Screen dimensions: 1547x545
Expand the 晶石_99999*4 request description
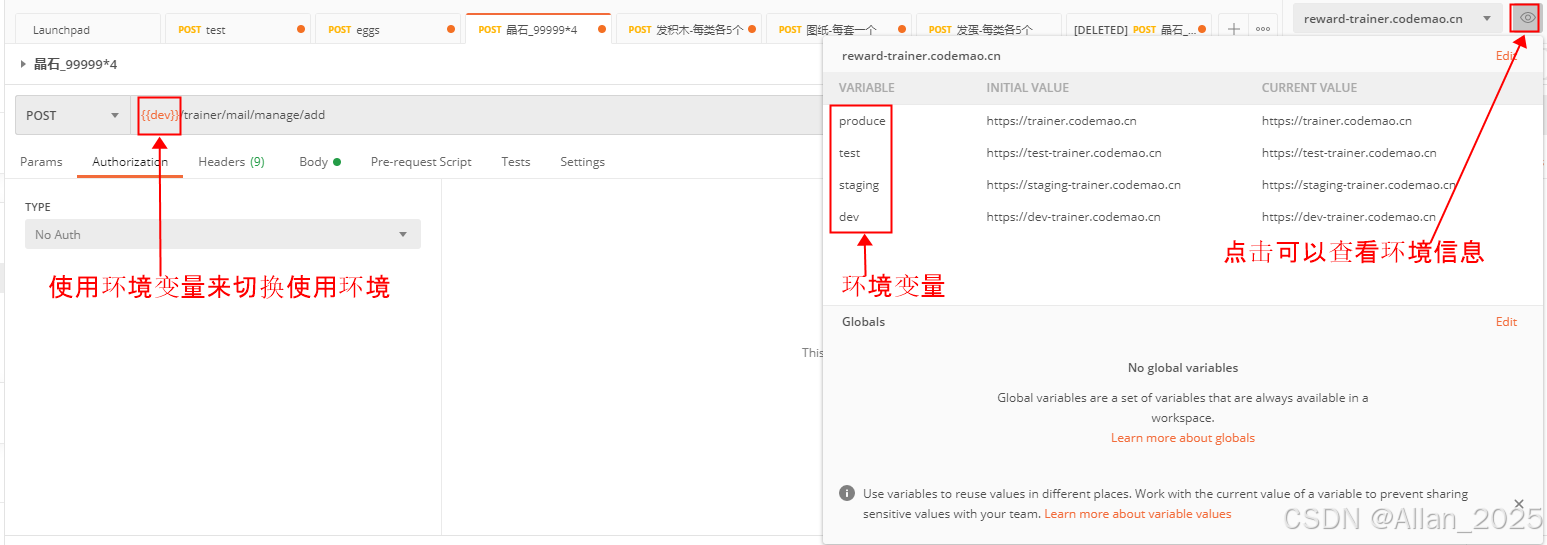pos(24,64)
